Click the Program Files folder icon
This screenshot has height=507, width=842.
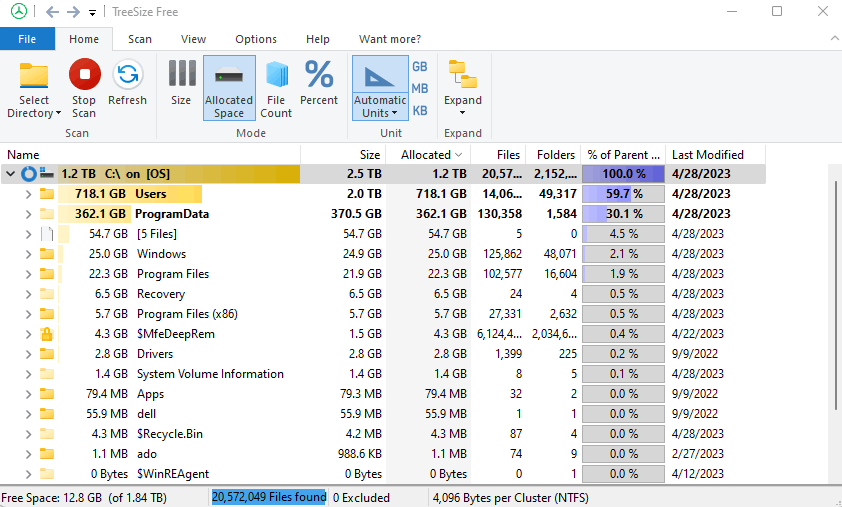pyautogui.click(x=47, y=273)
